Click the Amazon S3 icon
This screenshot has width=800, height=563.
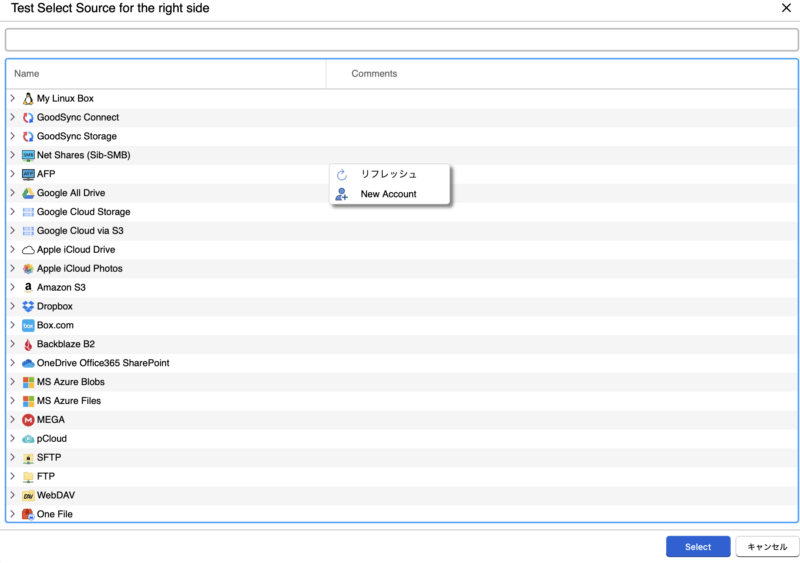click(x=28, y=287)
